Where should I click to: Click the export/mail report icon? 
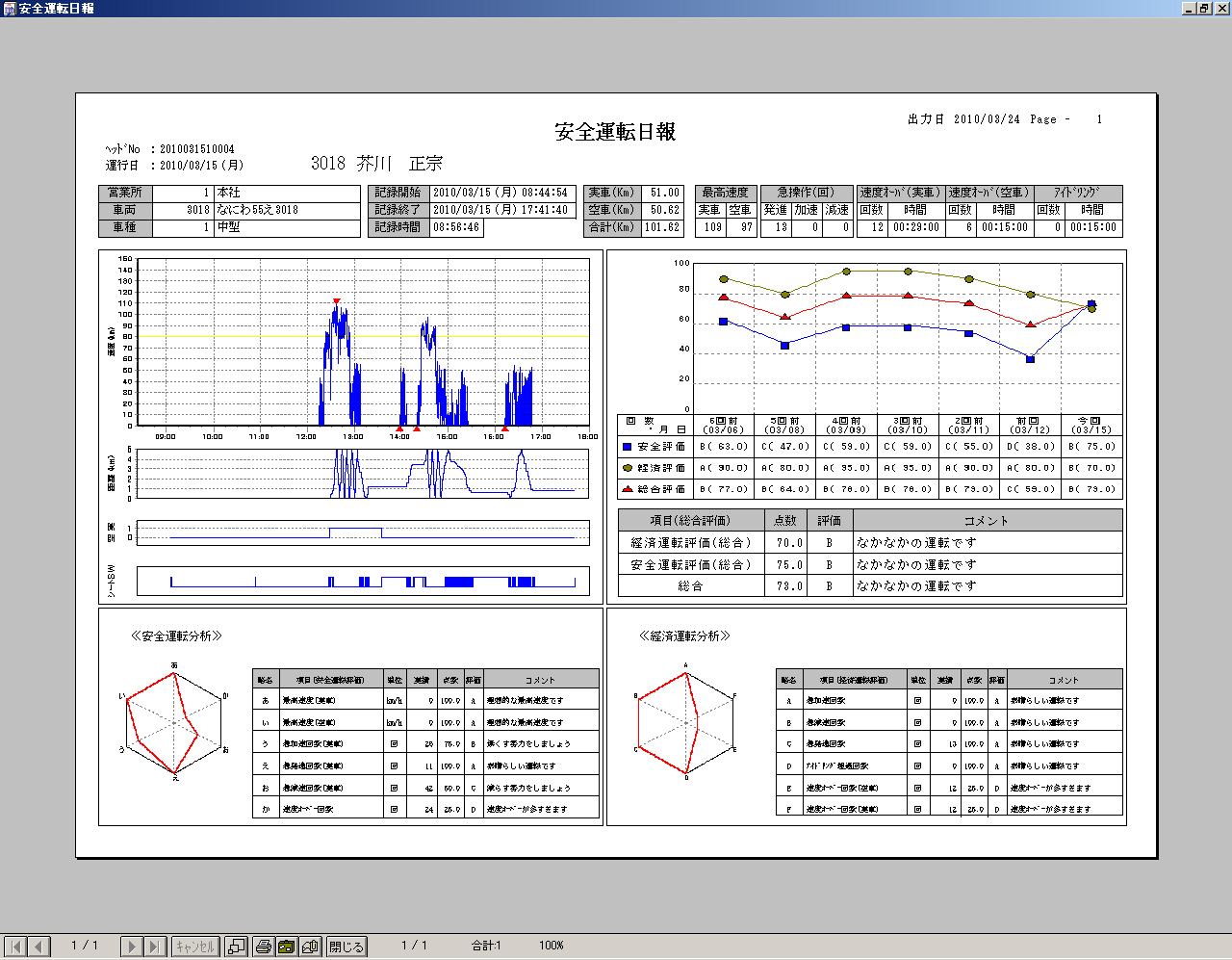click(310, 947)
